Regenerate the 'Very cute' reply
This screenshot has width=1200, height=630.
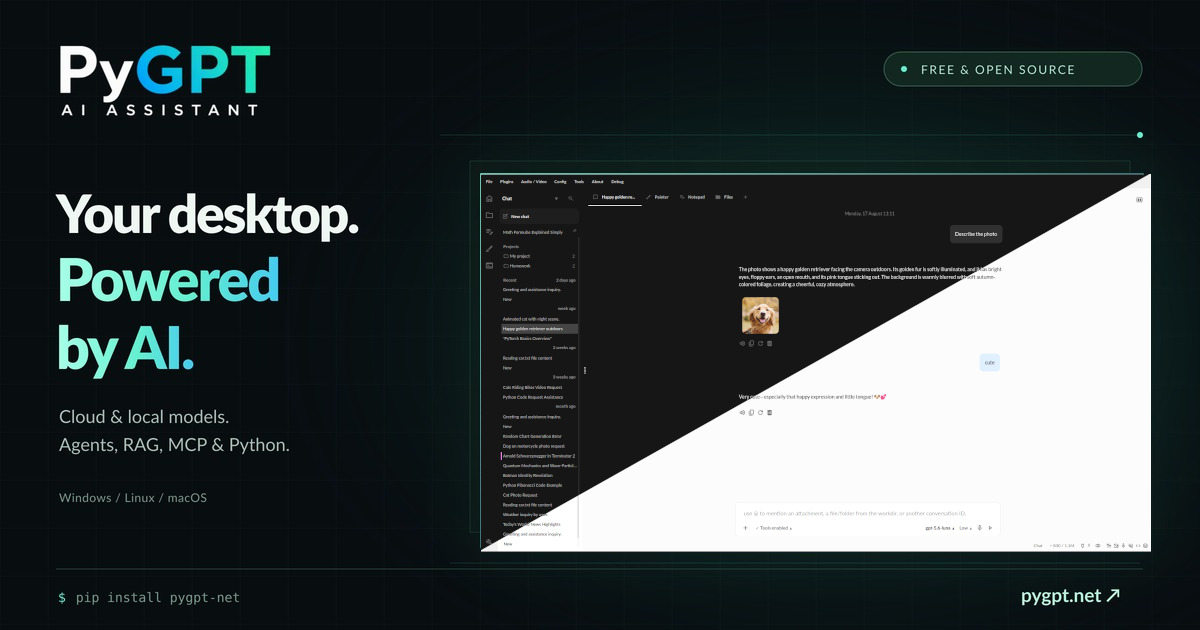[760, 412]
